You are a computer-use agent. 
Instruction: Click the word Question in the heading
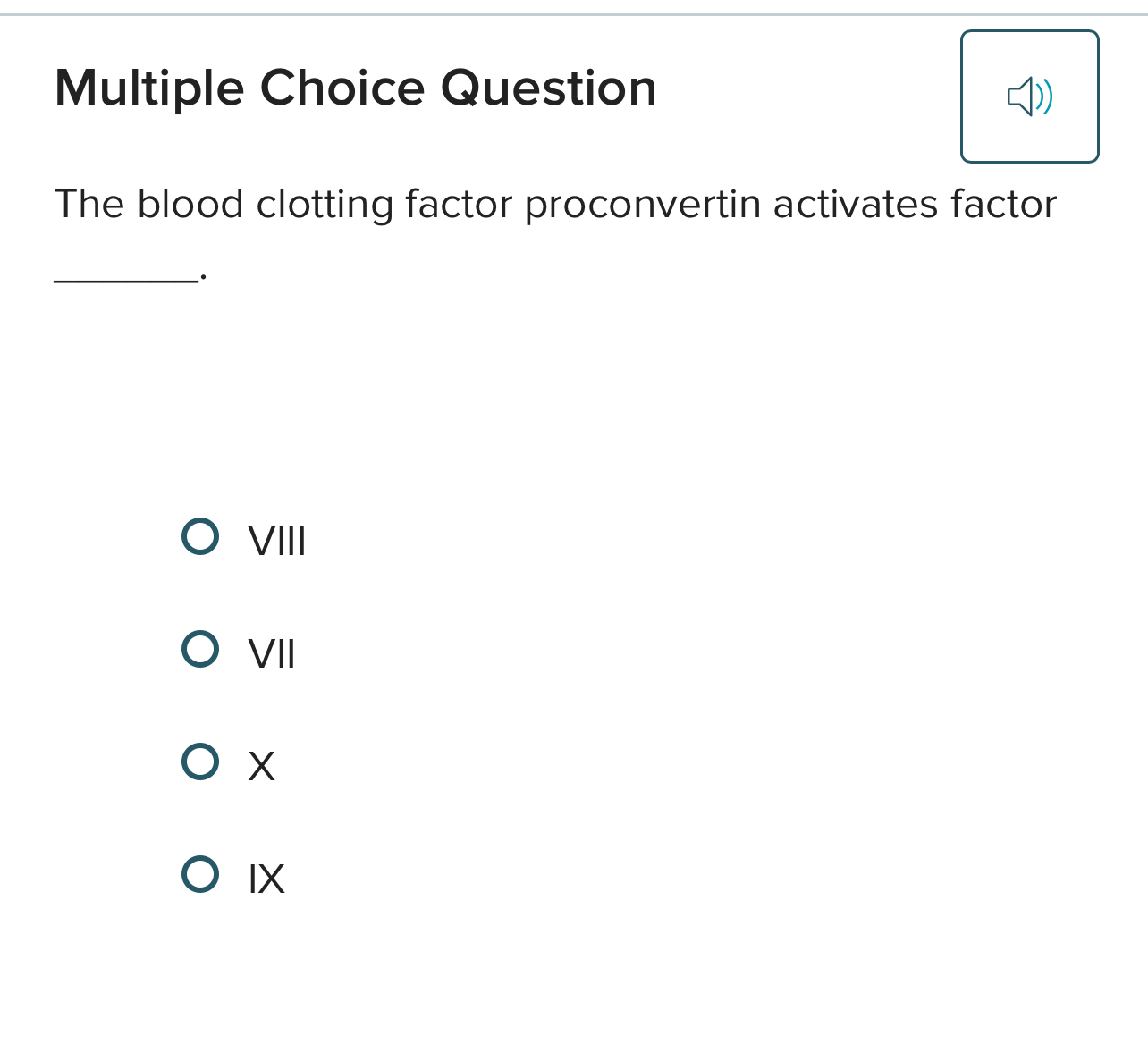pyautogui.click(x=548, y=88)
